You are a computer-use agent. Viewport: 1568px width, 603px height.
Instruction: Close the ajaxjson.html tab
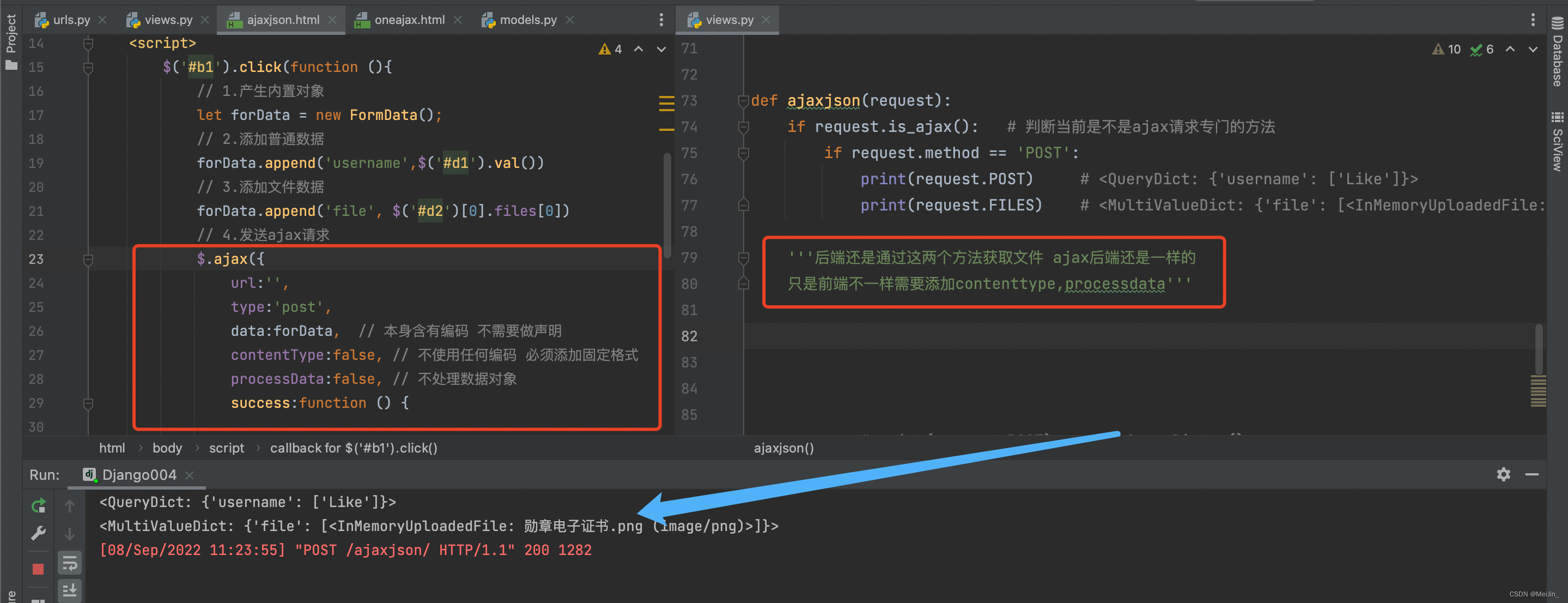coord(332,20)
